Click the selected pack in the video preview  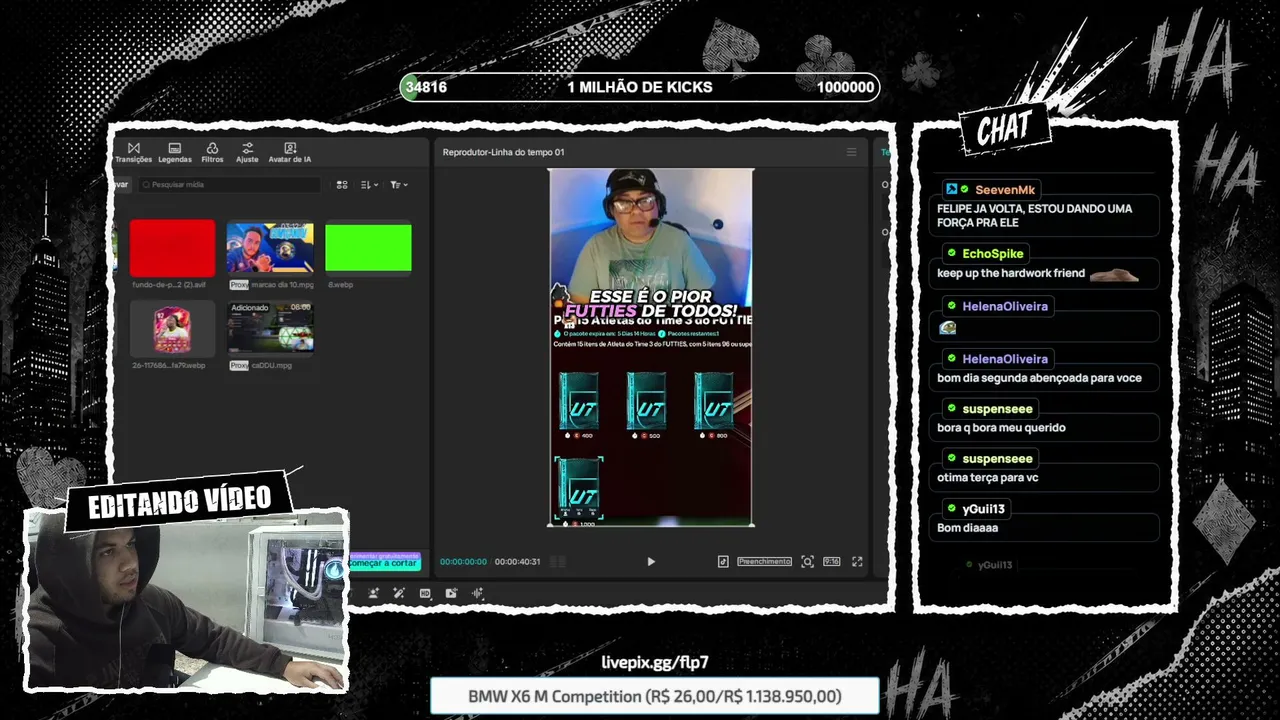point(579,490)
